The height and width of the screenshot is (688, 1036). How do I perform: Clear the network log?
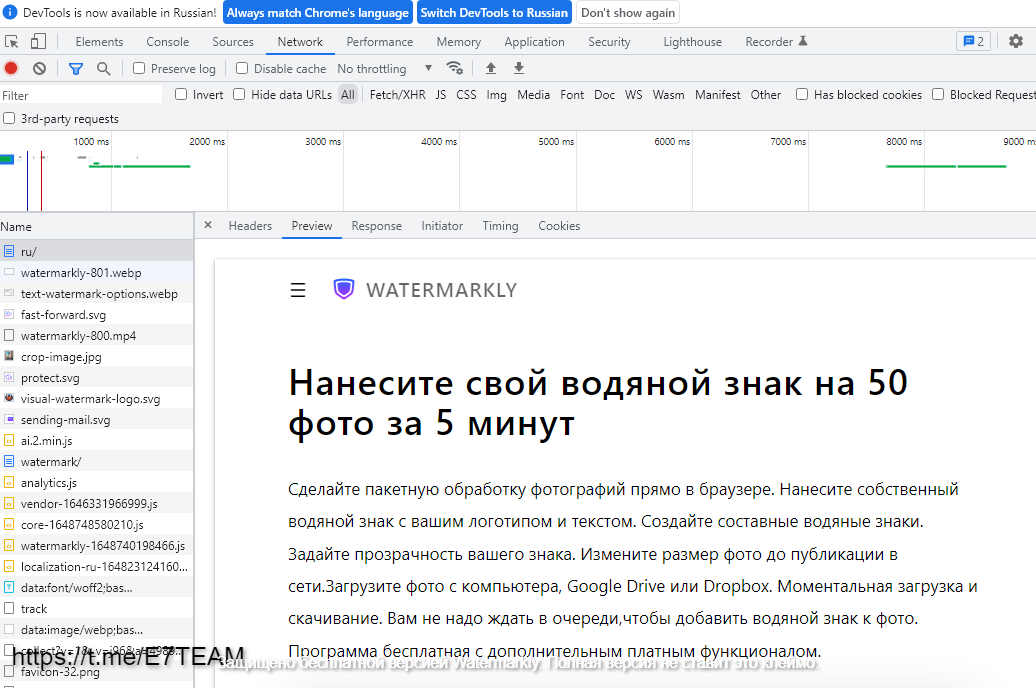[x=39, y=69]
